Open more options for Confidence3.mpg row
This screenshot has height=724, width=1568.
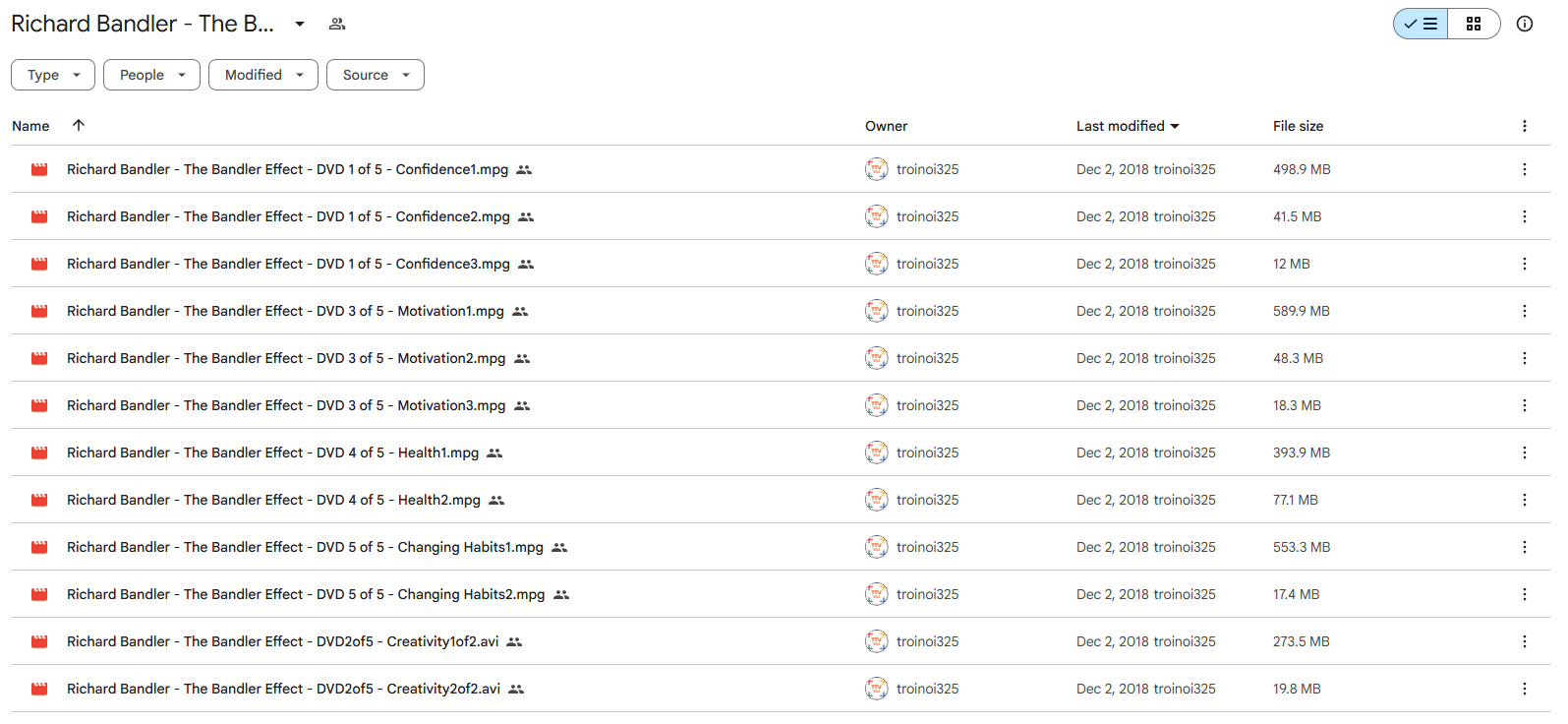[1525, 264]
